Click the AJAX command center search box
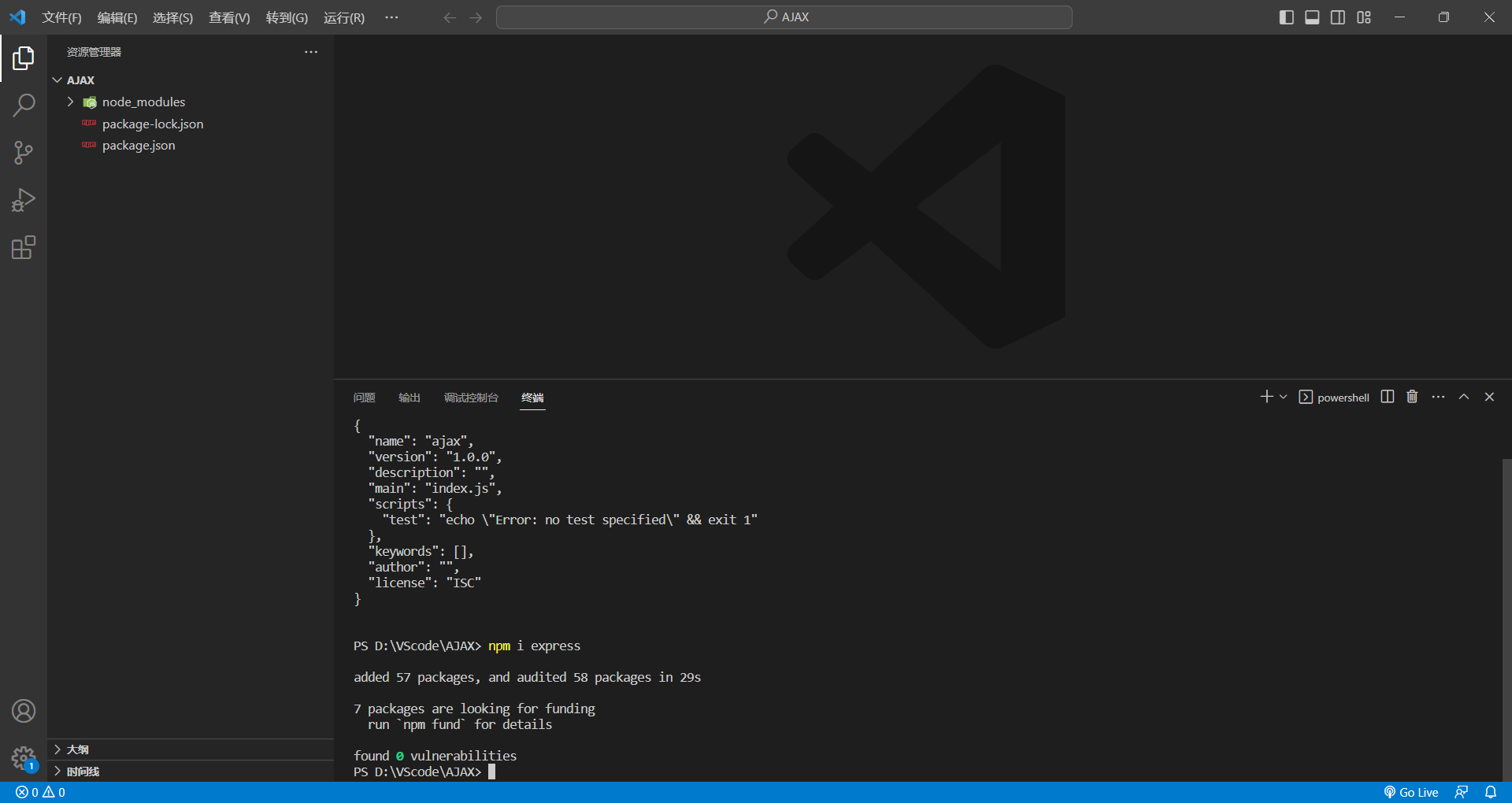 784,17
